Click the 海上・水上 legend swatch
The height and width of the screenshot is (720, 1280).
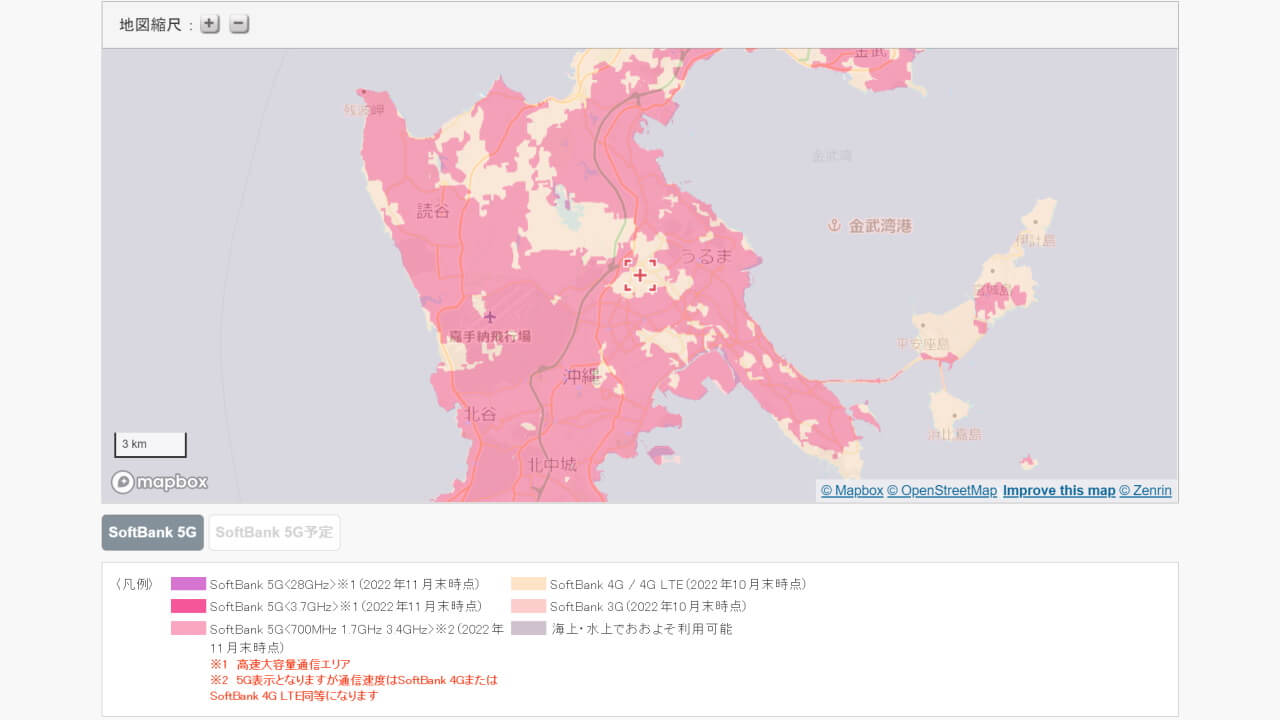(x=527, y=629)
